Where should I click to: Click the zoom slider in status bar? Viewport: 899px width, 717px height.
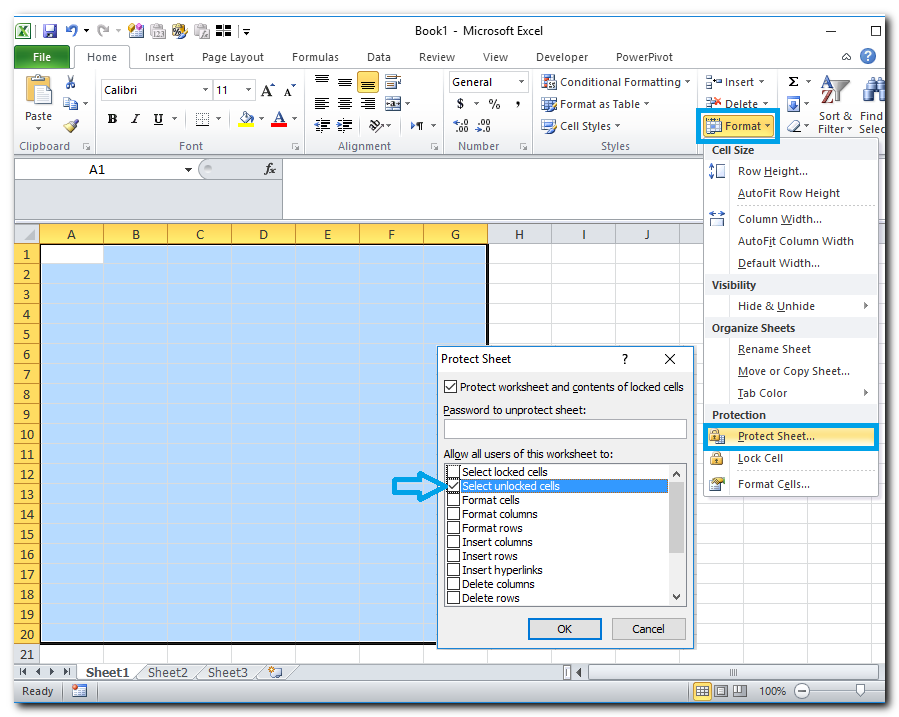860,691
